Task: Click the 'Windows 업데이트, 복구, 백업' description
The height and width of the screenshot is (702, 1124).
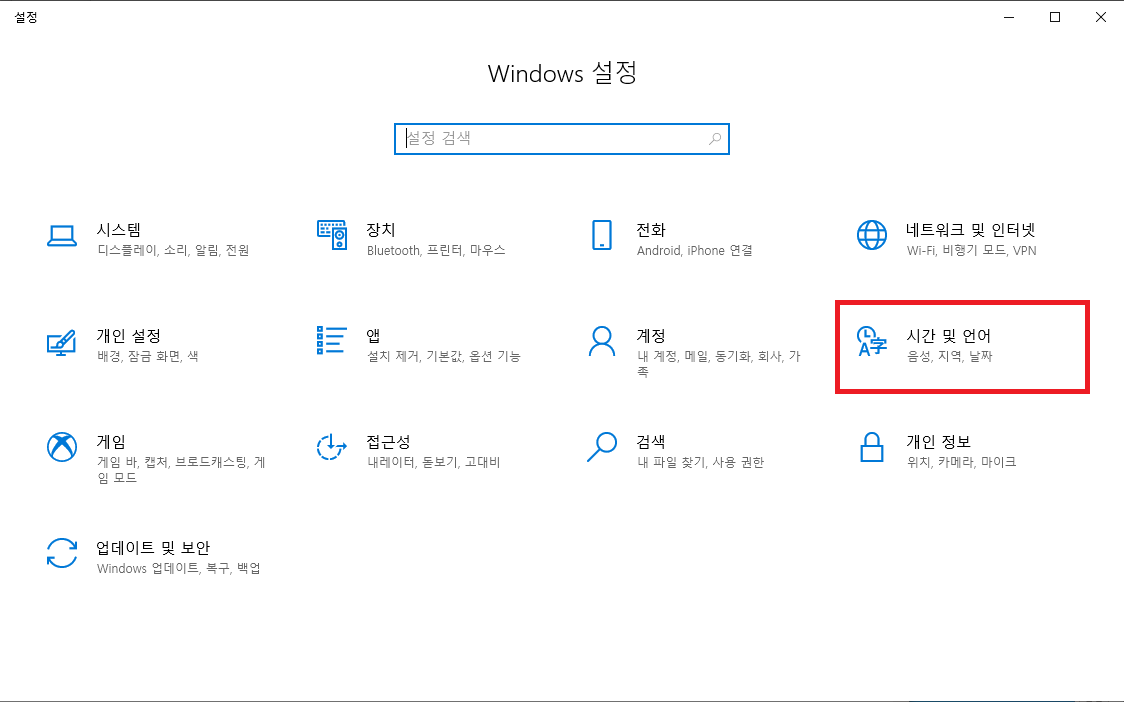Action: [178, 569]
